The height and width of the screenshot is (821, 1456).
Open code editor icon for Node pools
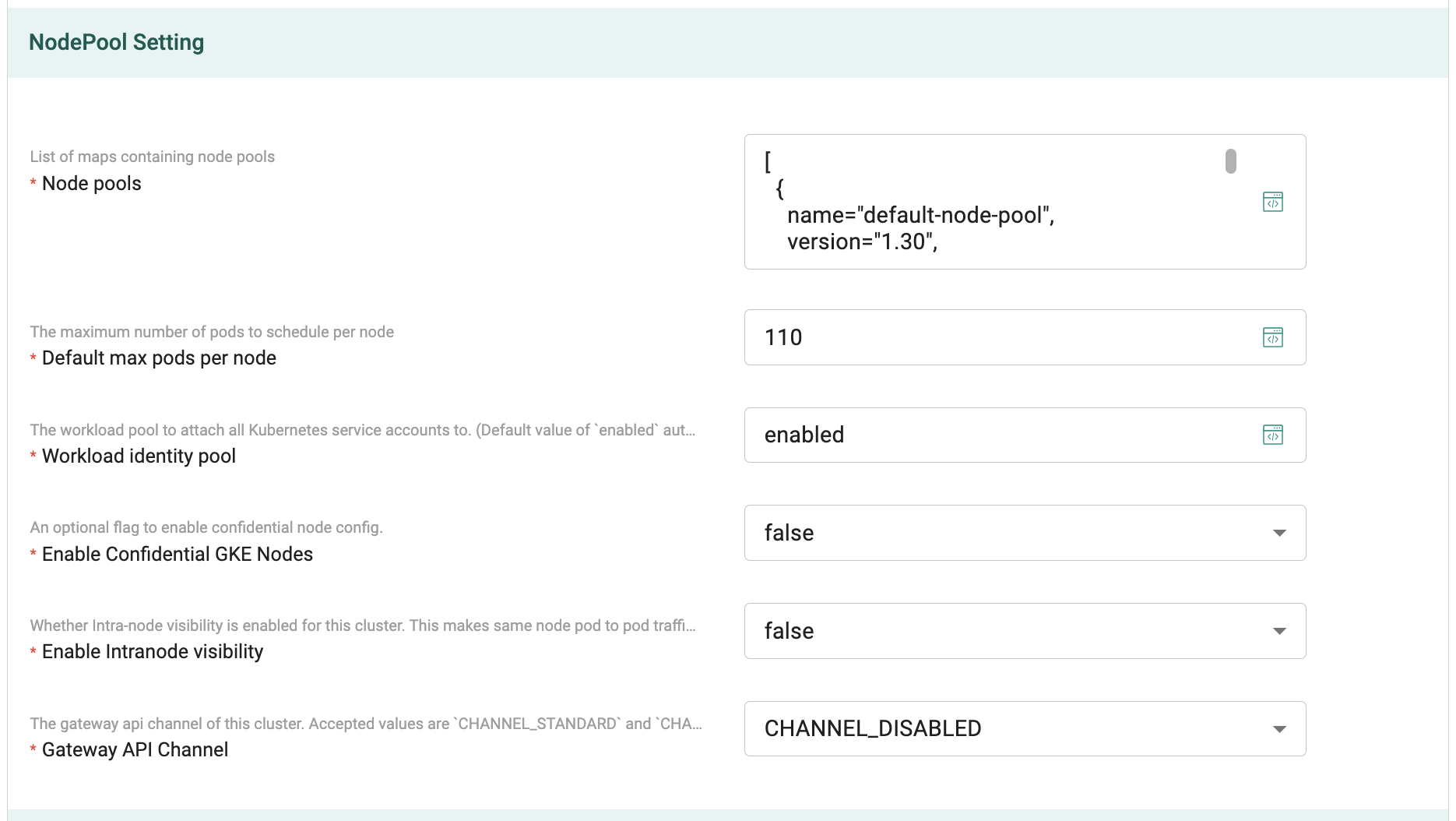pos(1272,202)
